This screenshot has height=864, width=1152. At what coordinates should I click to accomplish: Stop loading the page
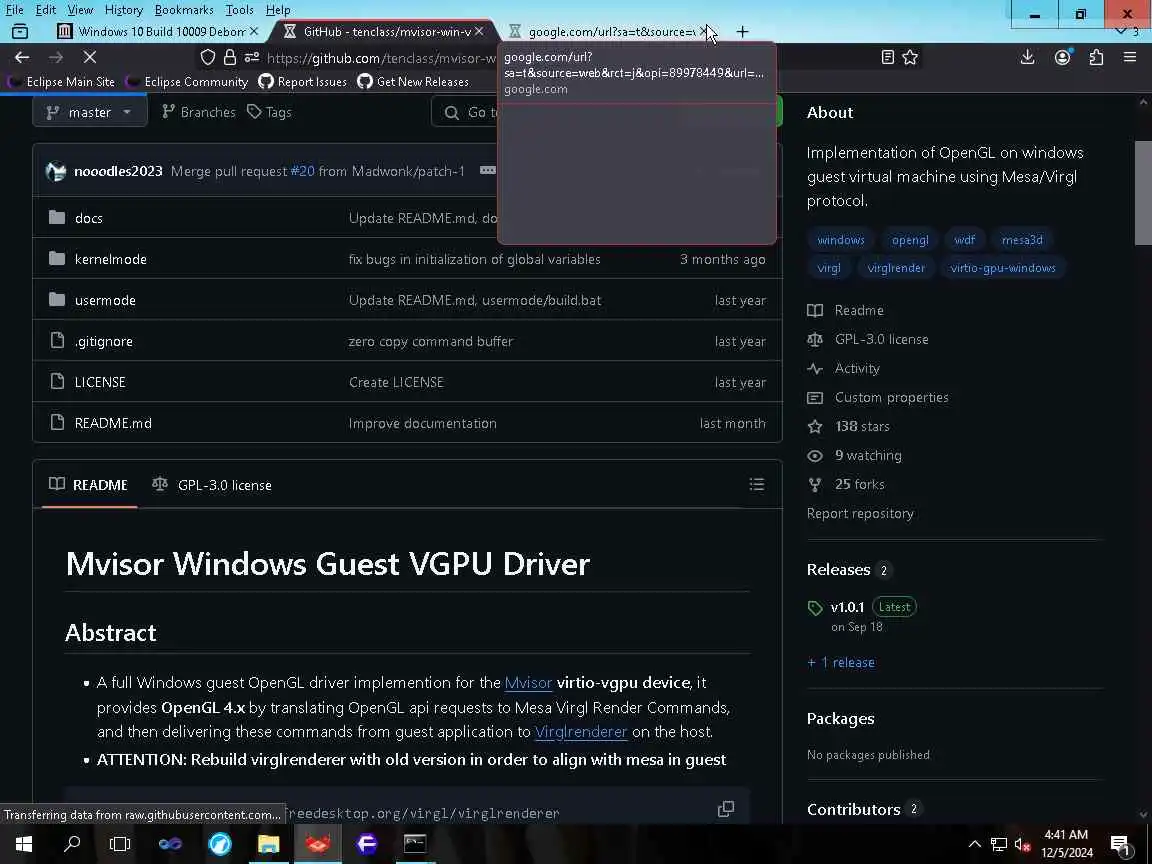coord(90,57)
